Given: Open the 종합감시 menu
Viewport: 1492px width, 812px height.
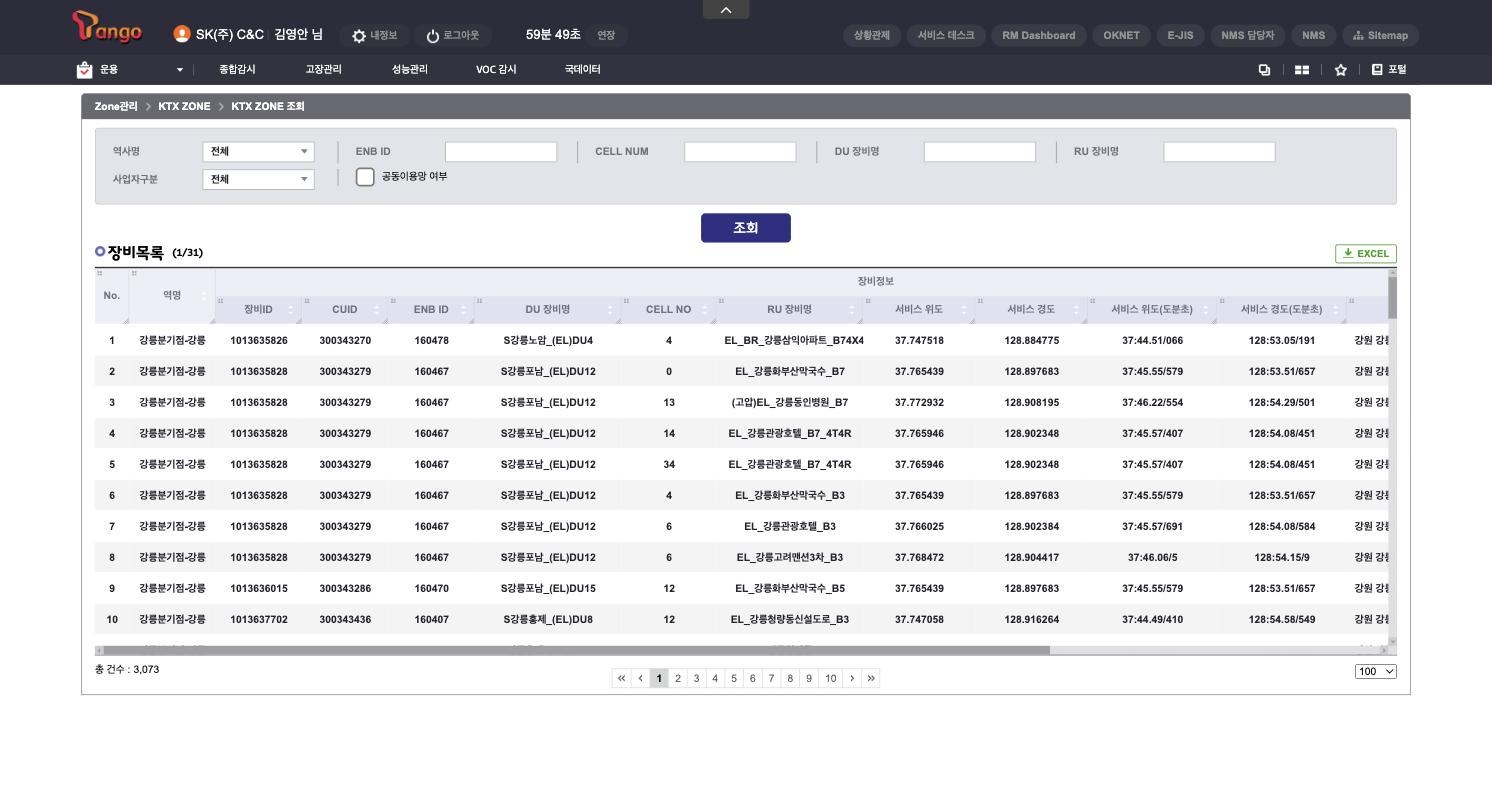Looking at the screenshot, I should pyautogui.click(x=237, y=70).
